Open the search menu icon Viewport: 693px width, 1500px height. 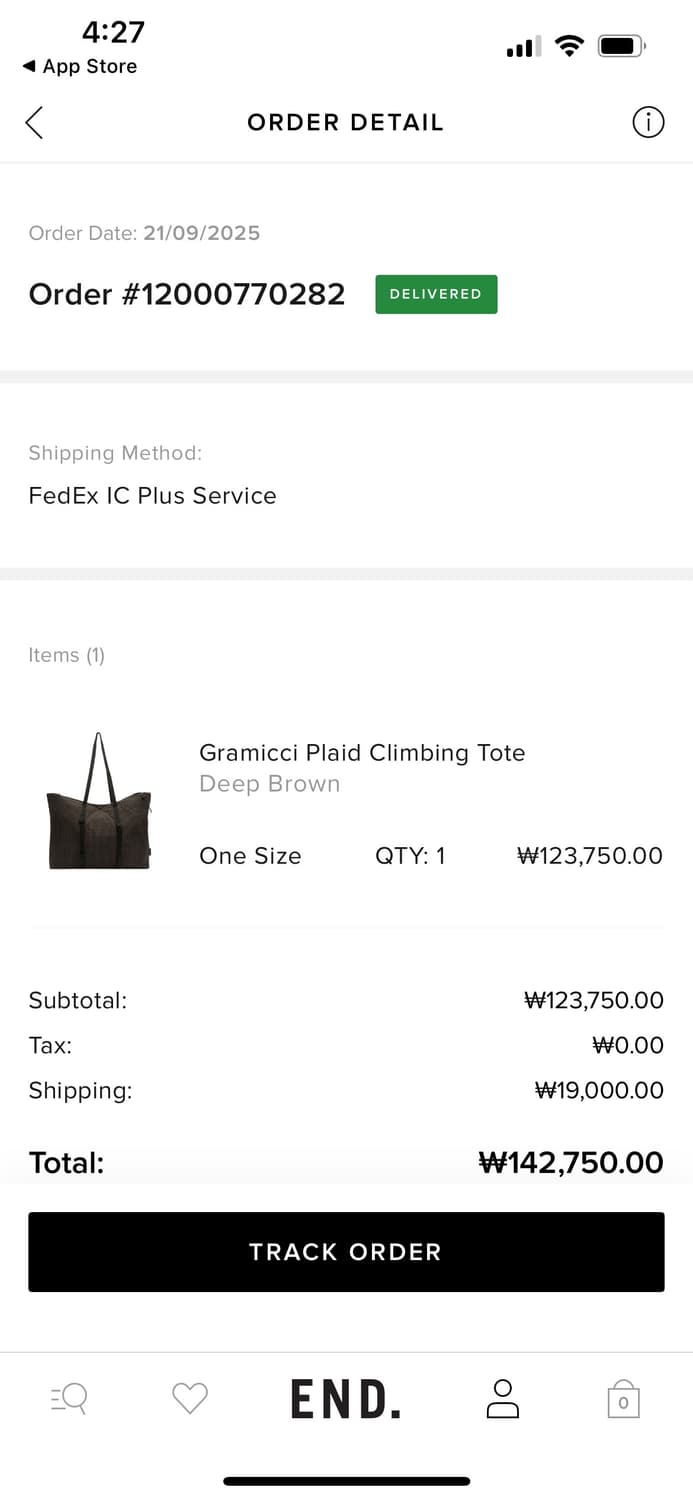click(x=69, y=1398)
